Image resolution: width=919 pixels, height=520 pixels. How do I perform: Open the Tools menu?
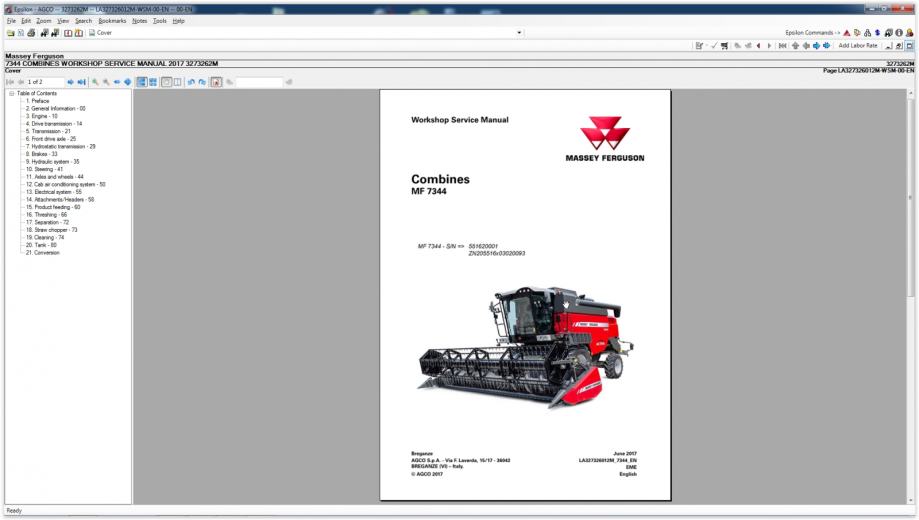(159, 21)
